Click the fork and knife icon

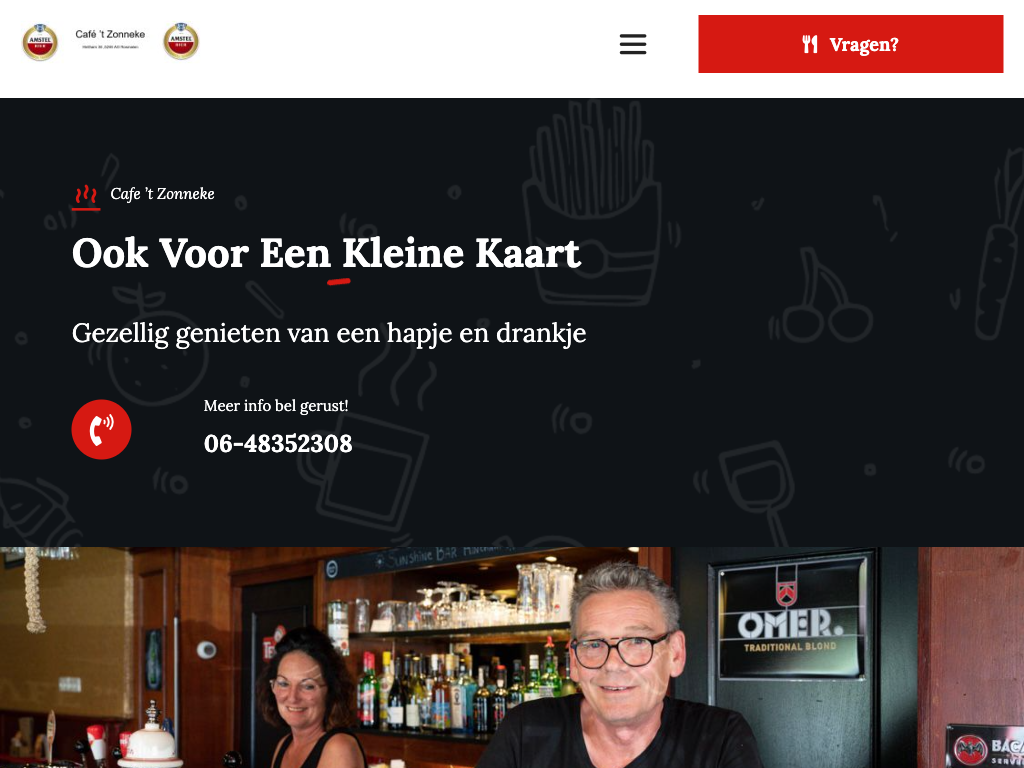tap(810, 44)
